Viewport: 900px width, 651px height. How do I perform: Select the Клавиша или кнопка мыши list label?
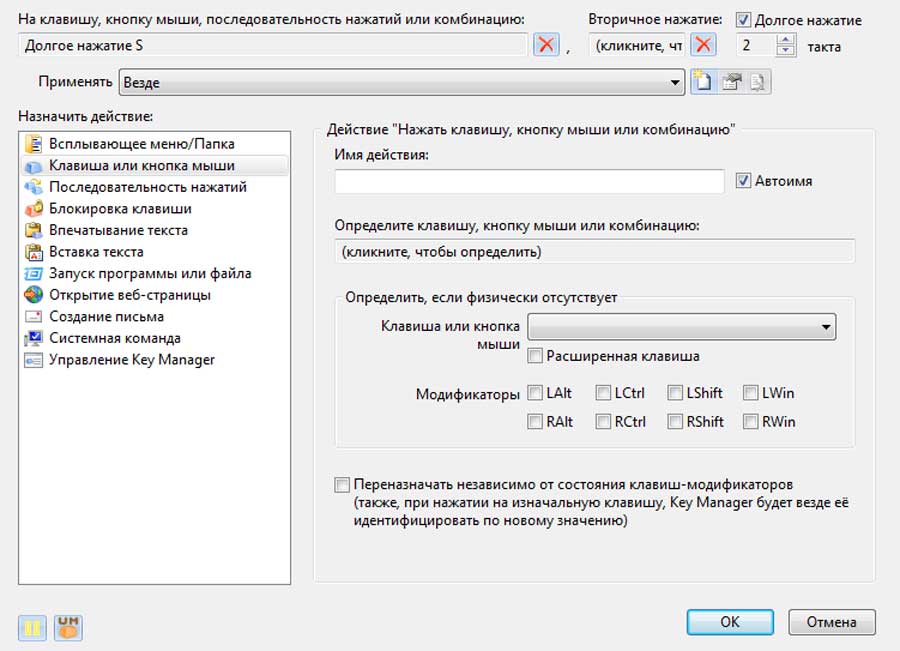click(x=142, y=165)
